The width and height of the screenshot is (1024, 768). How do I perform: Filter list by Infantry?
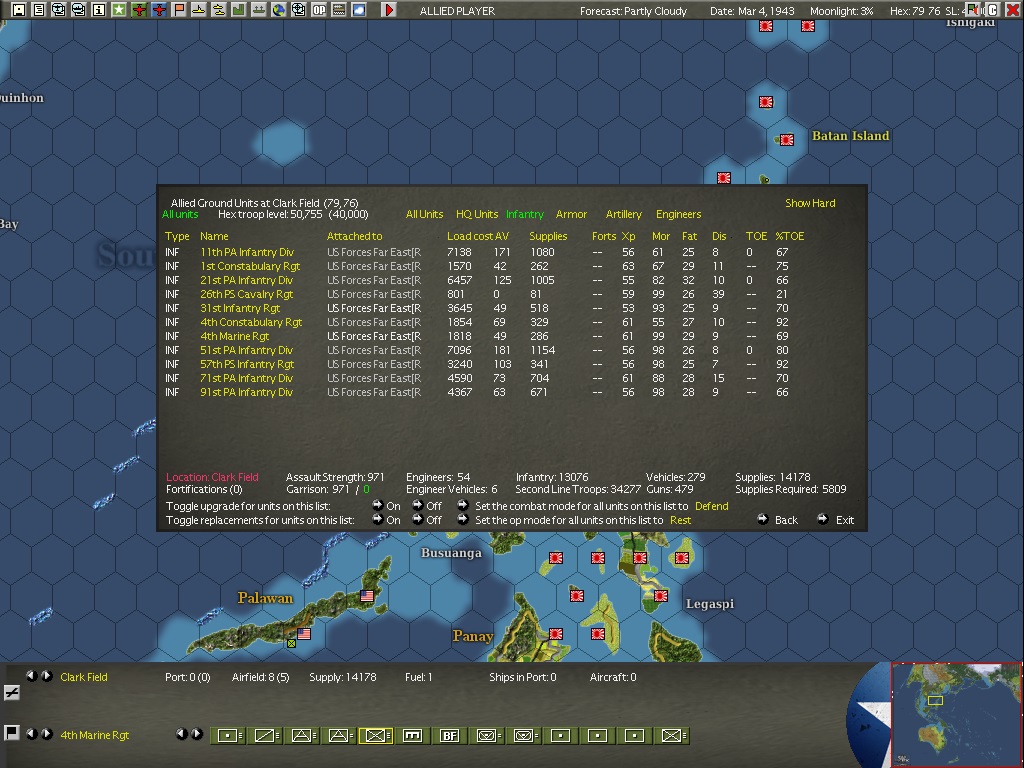coord(524,214)
